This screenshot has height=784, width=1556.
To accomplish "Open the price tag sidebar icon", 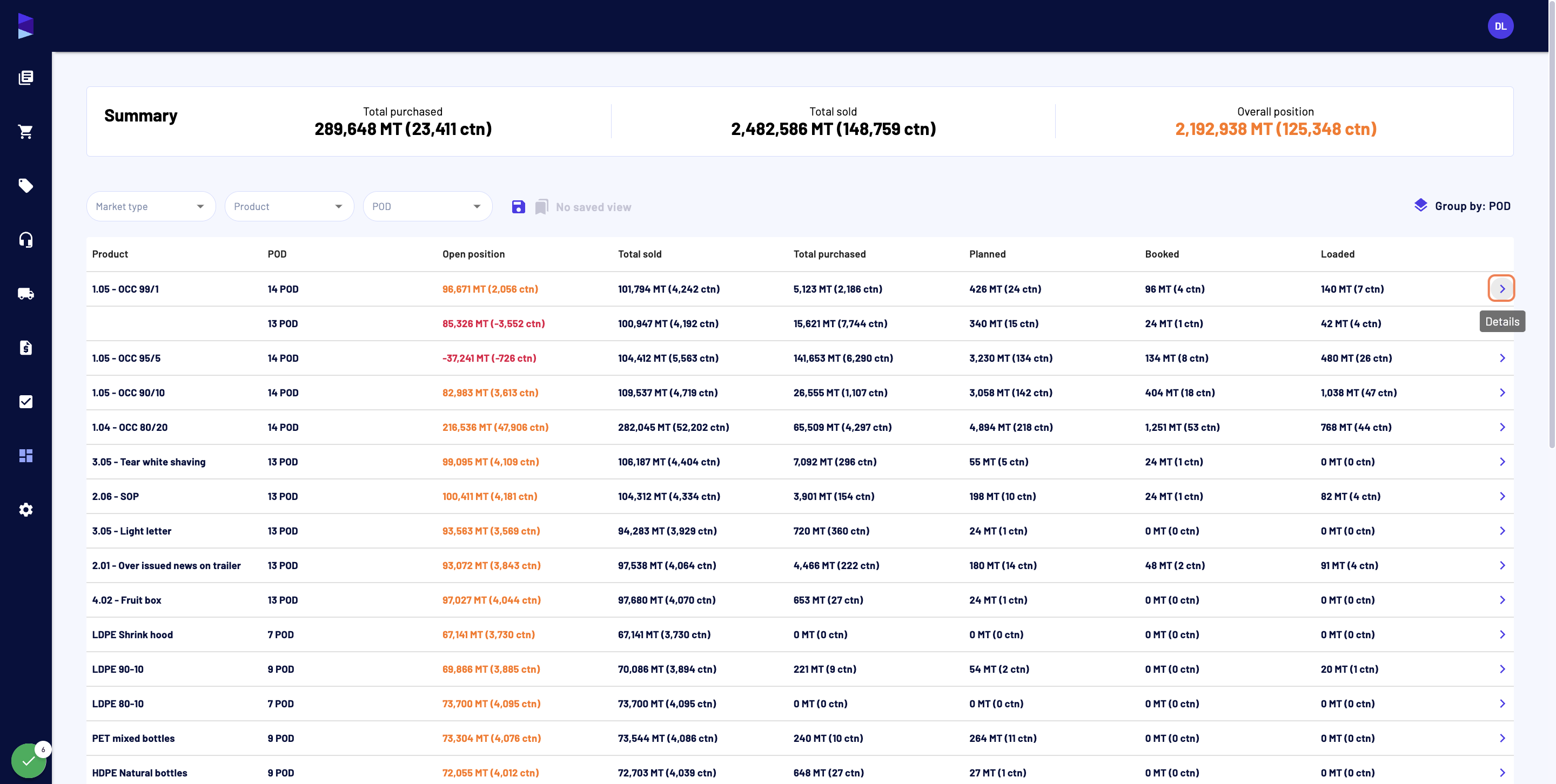I will 25,185.
